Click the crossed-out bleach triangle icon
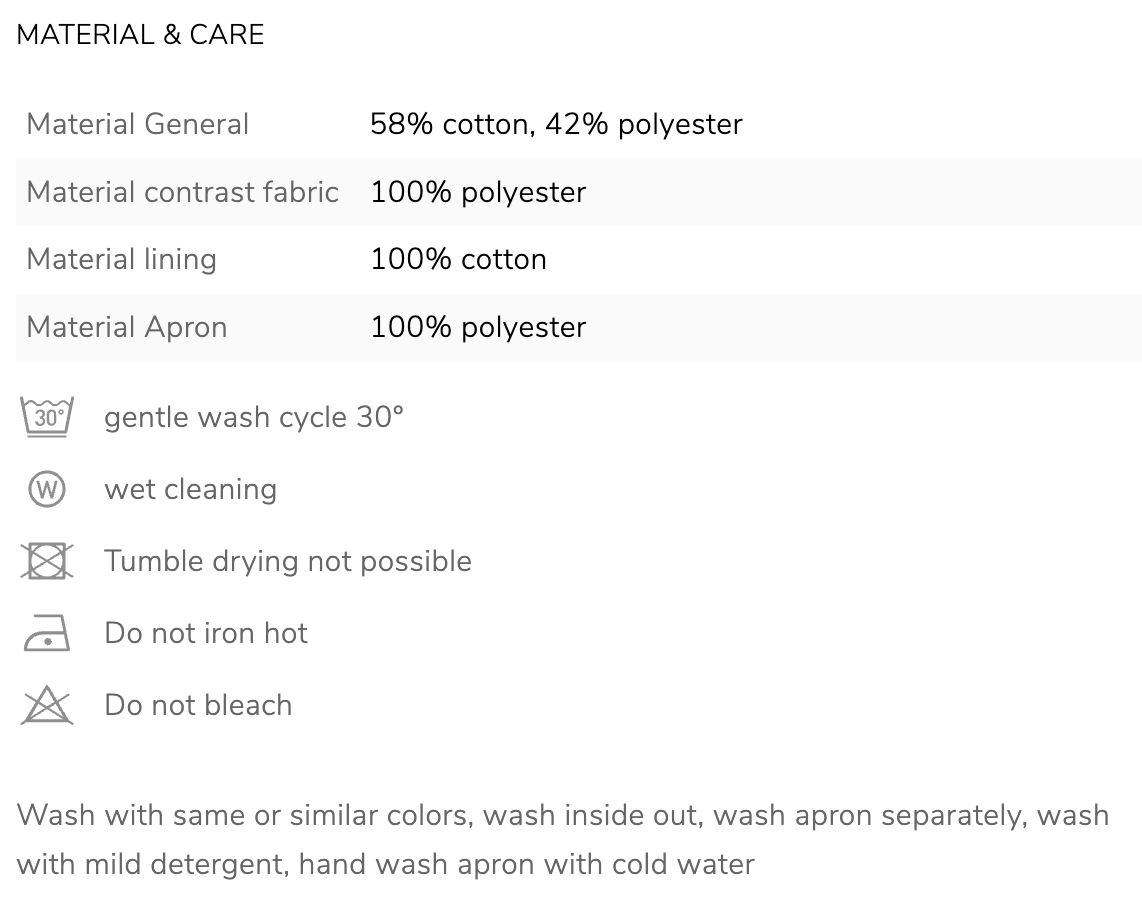This screenshot has height=906, width=1142. [47, 705]
